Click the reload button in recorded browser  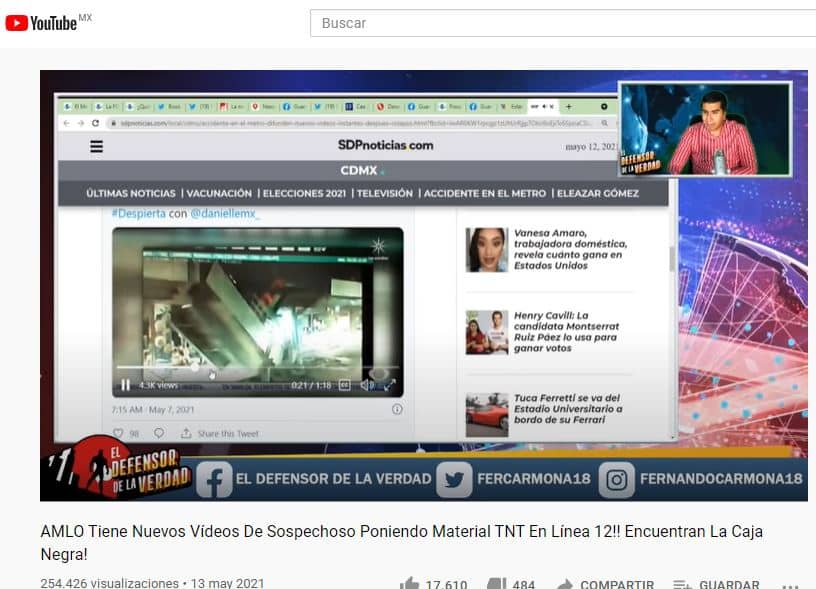point(95,123)
